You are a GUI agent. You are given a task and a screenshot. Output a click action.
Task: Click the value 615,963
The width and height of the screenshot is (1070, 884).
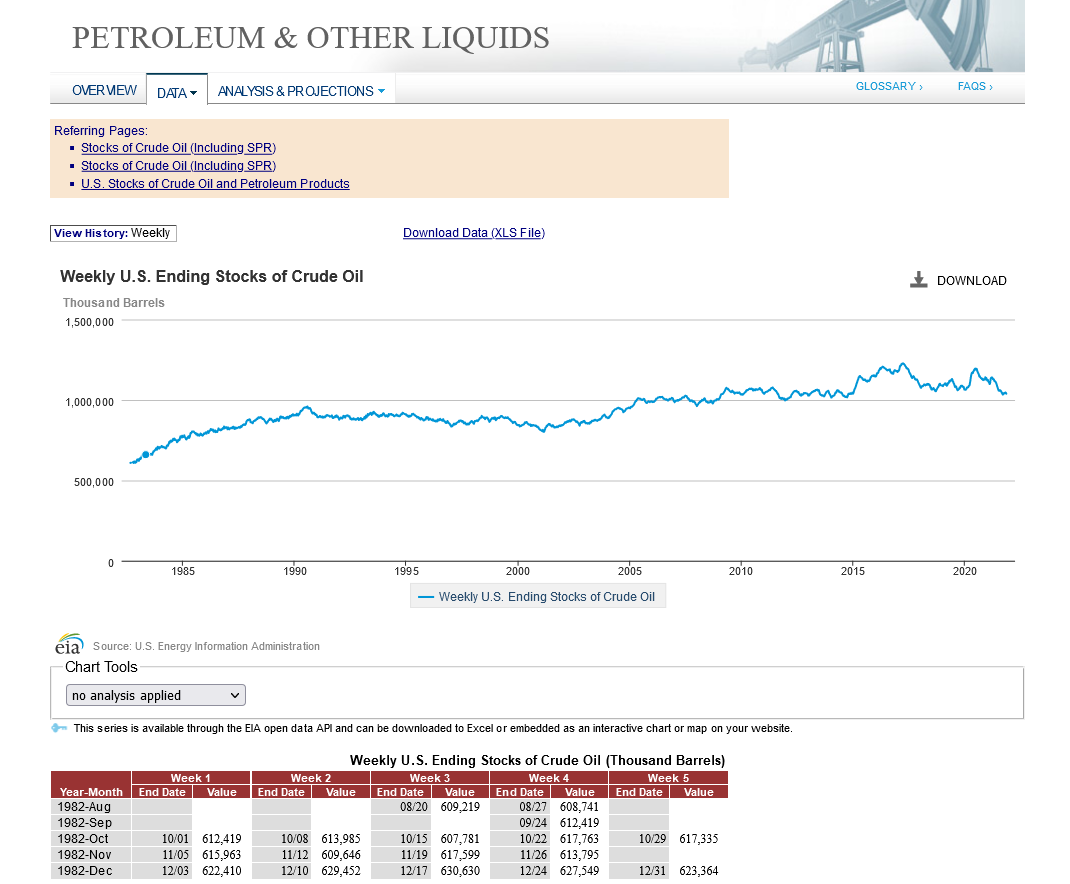click(x=221, y=855)
